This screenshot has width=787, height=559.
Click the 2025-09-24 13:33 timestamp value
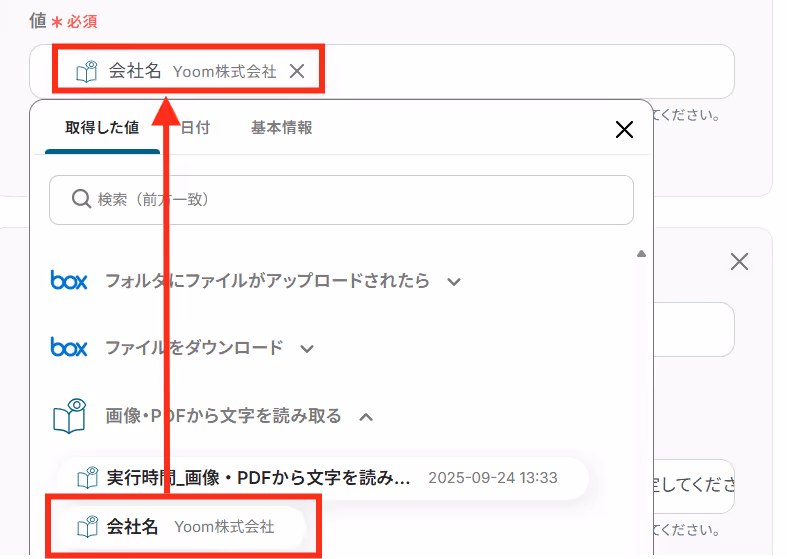tap(493, 478)
